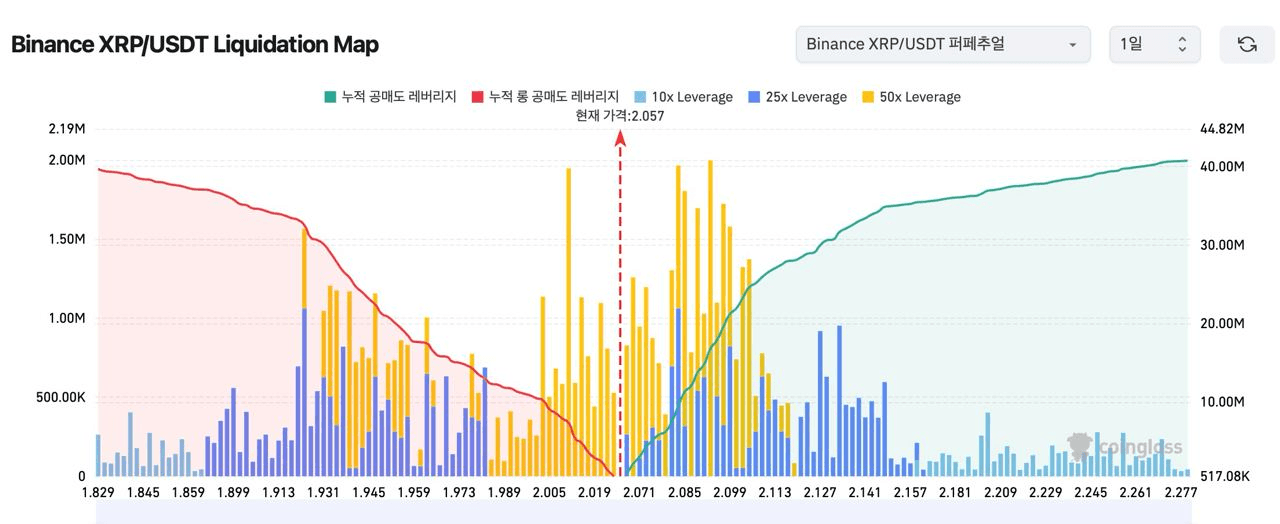
Task: Click the 2.127 price axis label
Action: click(x=820, y=492)
